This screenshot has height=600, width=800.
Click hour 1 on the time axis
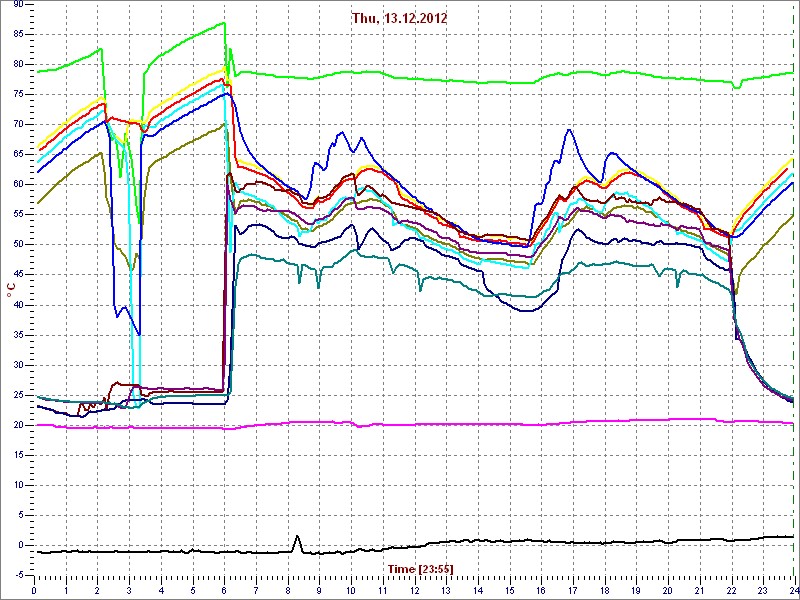66,590
